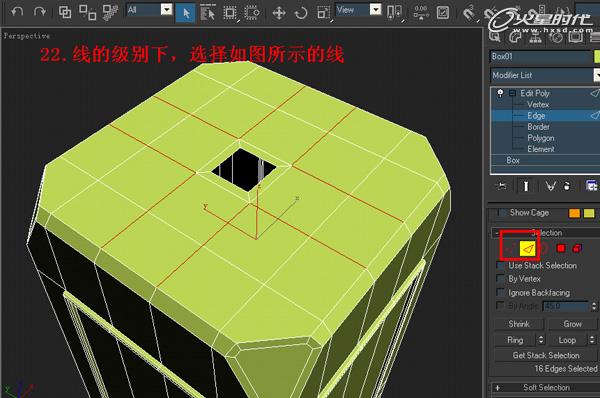Viewport: 600px width, 398px height.
Task: Activate the Select and Scale tool
Action: coord(323,13)
